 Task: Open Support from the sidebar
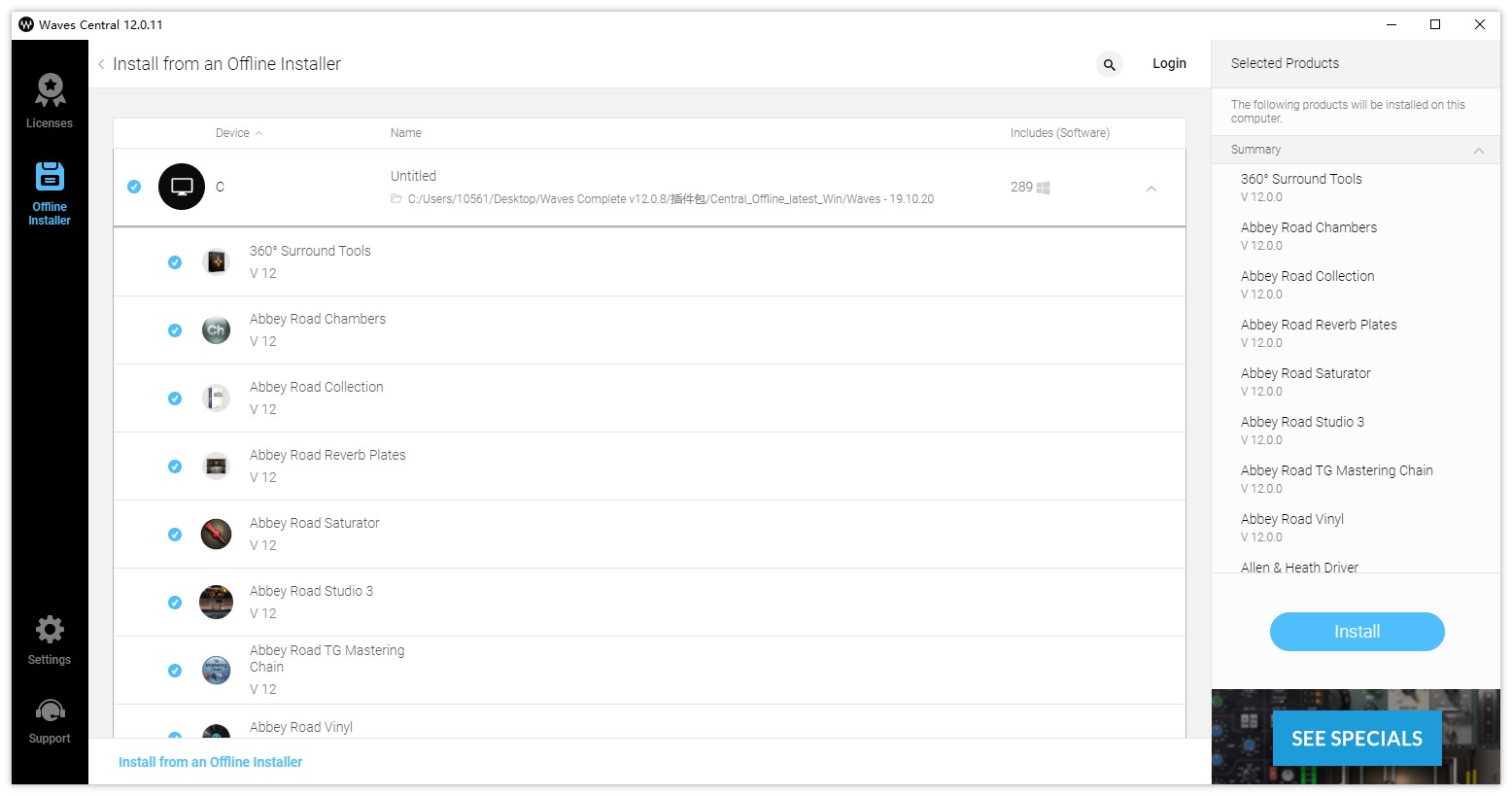(50, 722)
